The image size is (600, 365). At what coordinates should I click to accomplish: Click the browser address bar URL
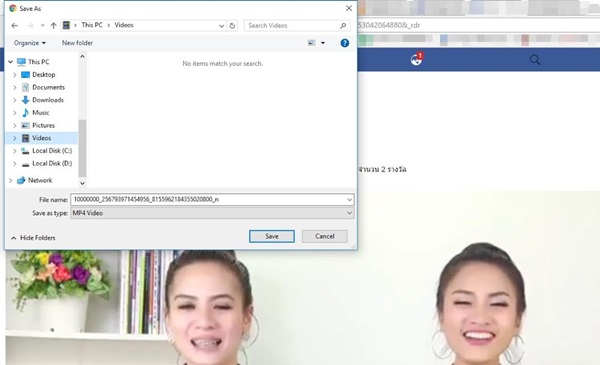[x=389, y=25]
